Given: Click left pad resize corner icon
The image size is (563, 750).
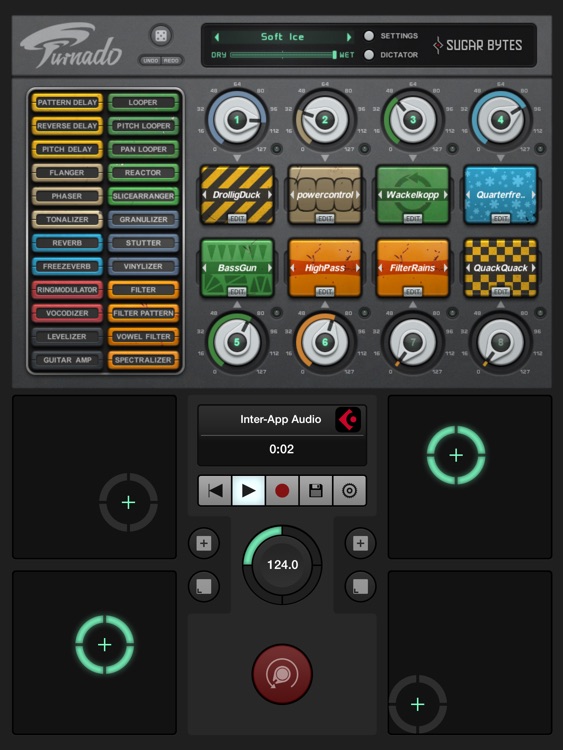Looking at the screenshot, I should 204,586.
